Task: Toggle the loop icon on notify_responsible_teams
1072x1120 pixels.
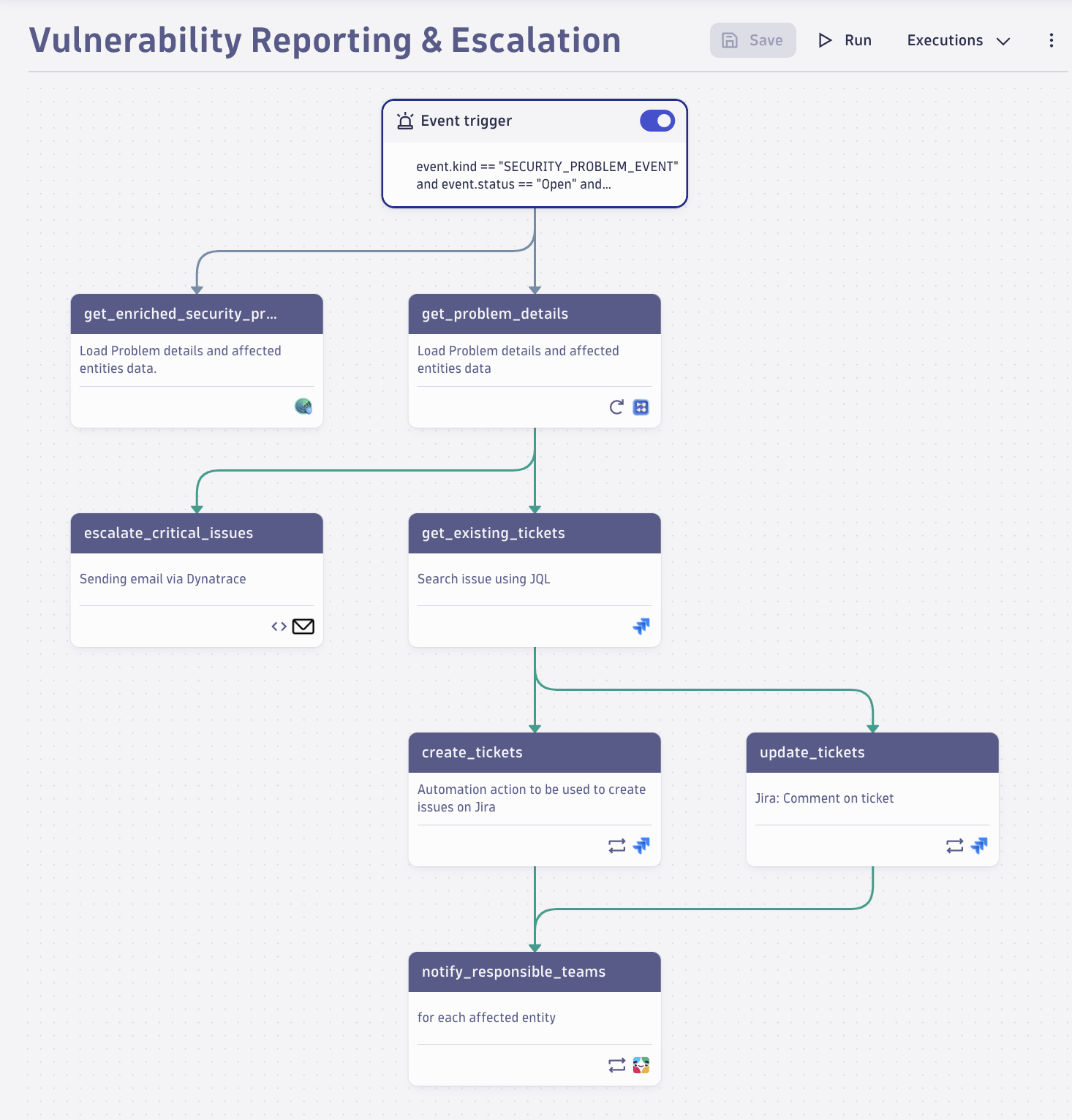Action: pyautogui.click(x=616, y=1065)
